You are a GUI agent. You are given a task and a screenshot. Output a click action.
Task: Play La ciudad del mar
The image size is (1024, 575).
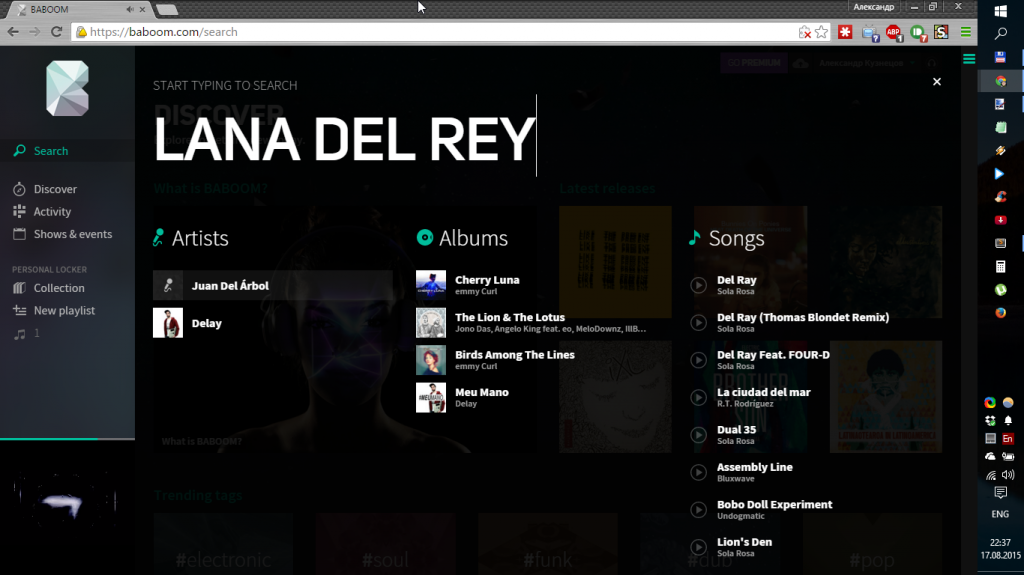coord(698,397)
